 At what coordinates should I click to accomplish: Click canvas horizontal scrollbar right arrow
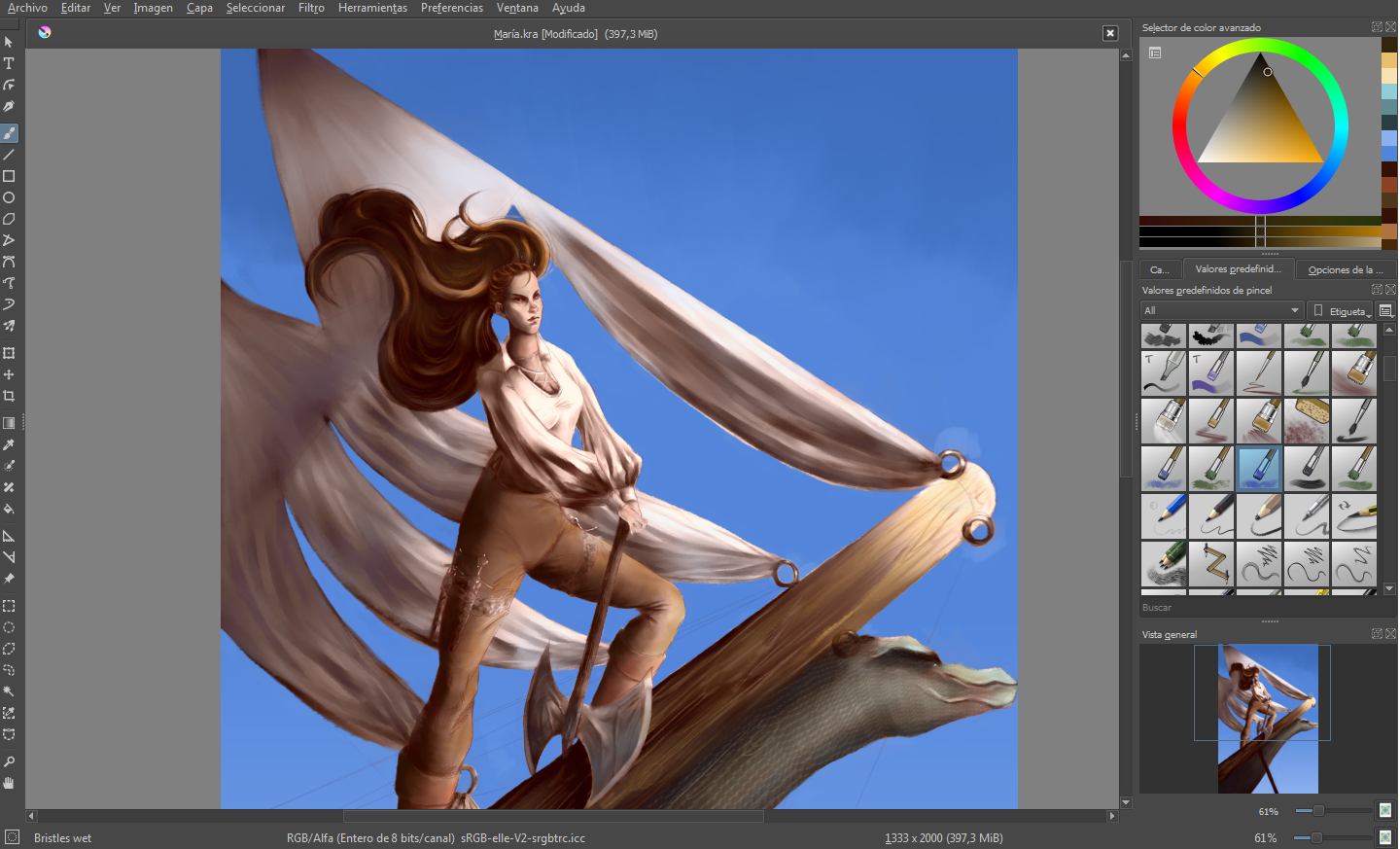tap(1112, 816)
